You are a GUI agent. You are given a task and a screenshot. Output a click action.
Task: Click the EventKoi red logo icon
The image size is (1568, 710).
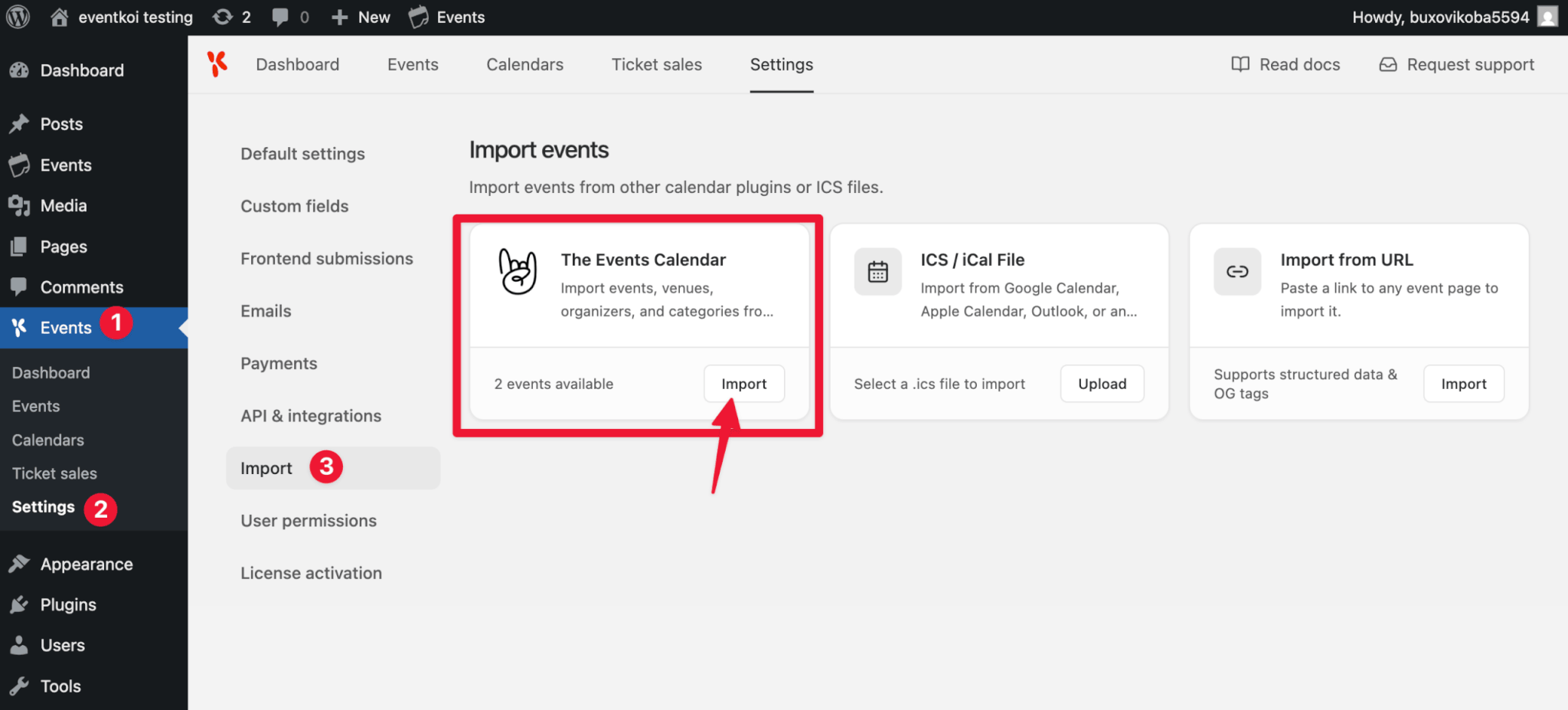point(217,64)
